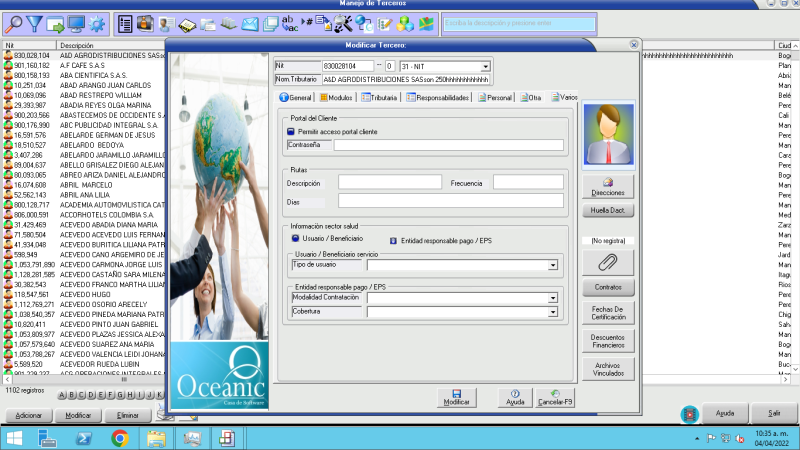Click the Nom.Tributario text field
This screenshot has height=450, width=800.
tap(406, 80)
